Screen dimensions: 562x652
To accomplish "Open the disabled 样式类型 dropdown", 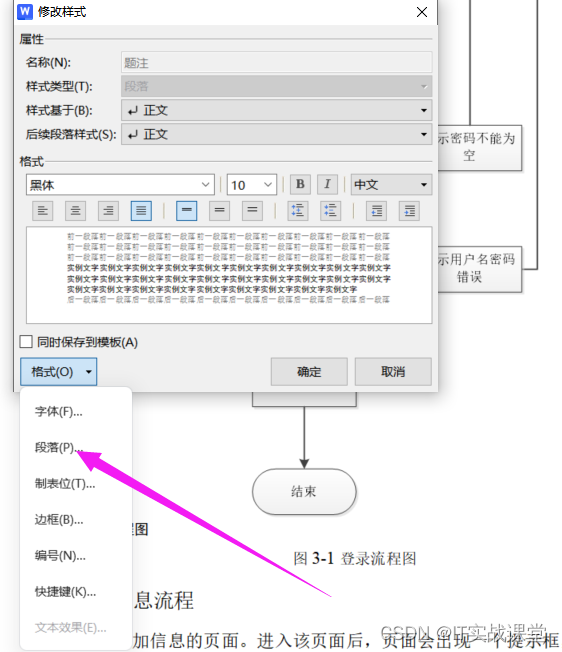I will pos(277,86).
